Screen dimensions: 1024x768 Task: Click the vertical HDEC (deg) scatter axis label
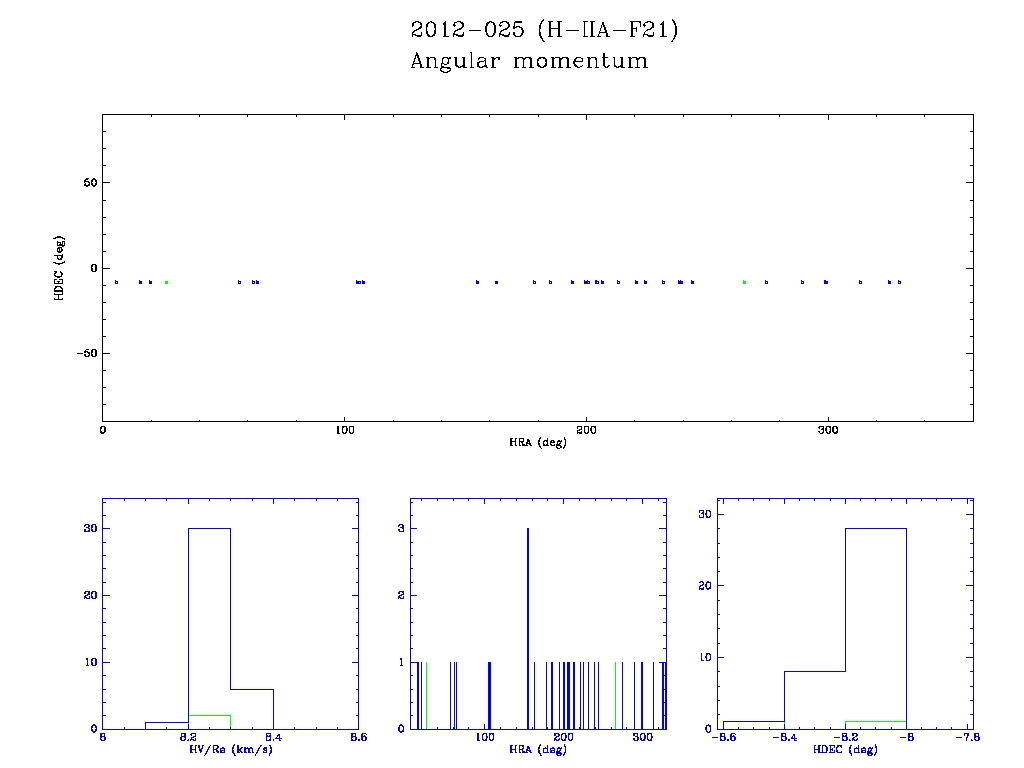(x=60, y=268)
